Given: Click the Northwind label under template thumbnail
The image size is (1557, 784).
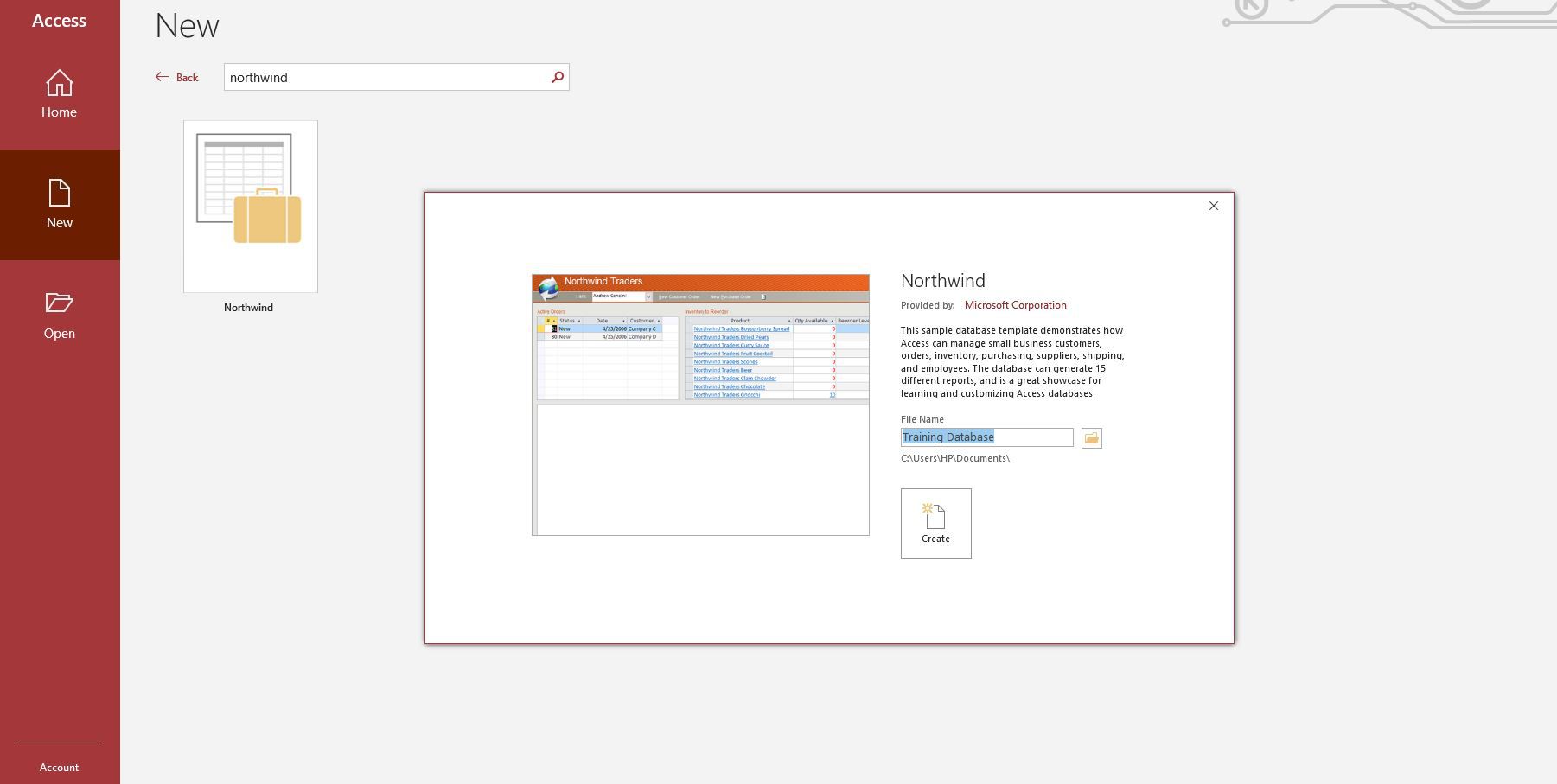Looking at the screenshot, I should (249, 307).
